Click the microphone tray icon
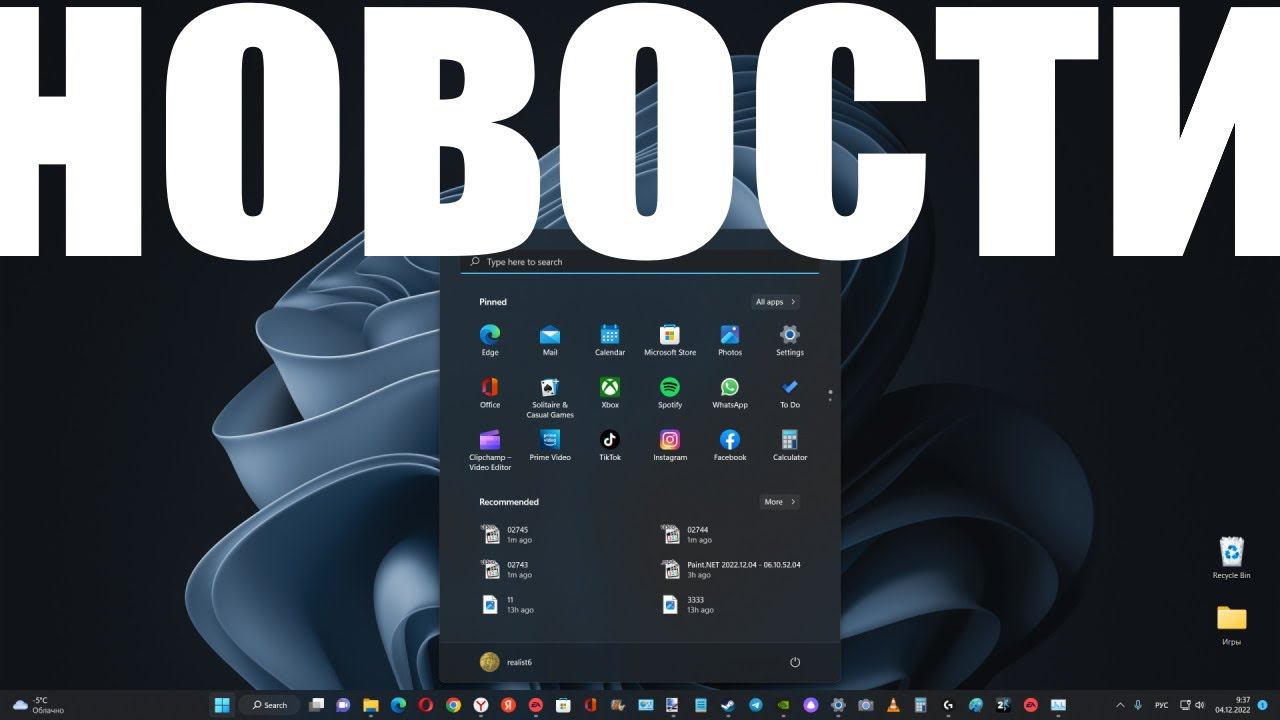Screen dimensions: 1280x720 [x=1138, y=705]
